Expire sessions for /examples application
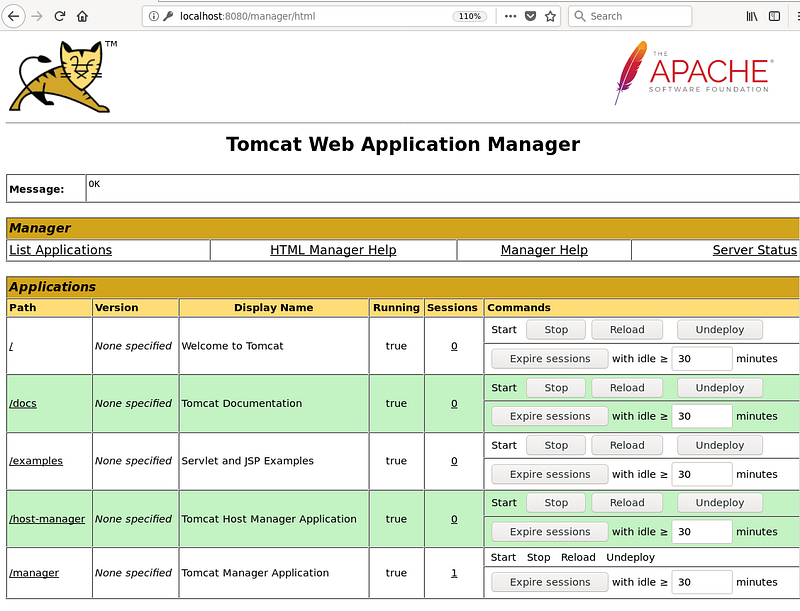The width and height of the screenshot is (800, 611). tap(550, 475)
